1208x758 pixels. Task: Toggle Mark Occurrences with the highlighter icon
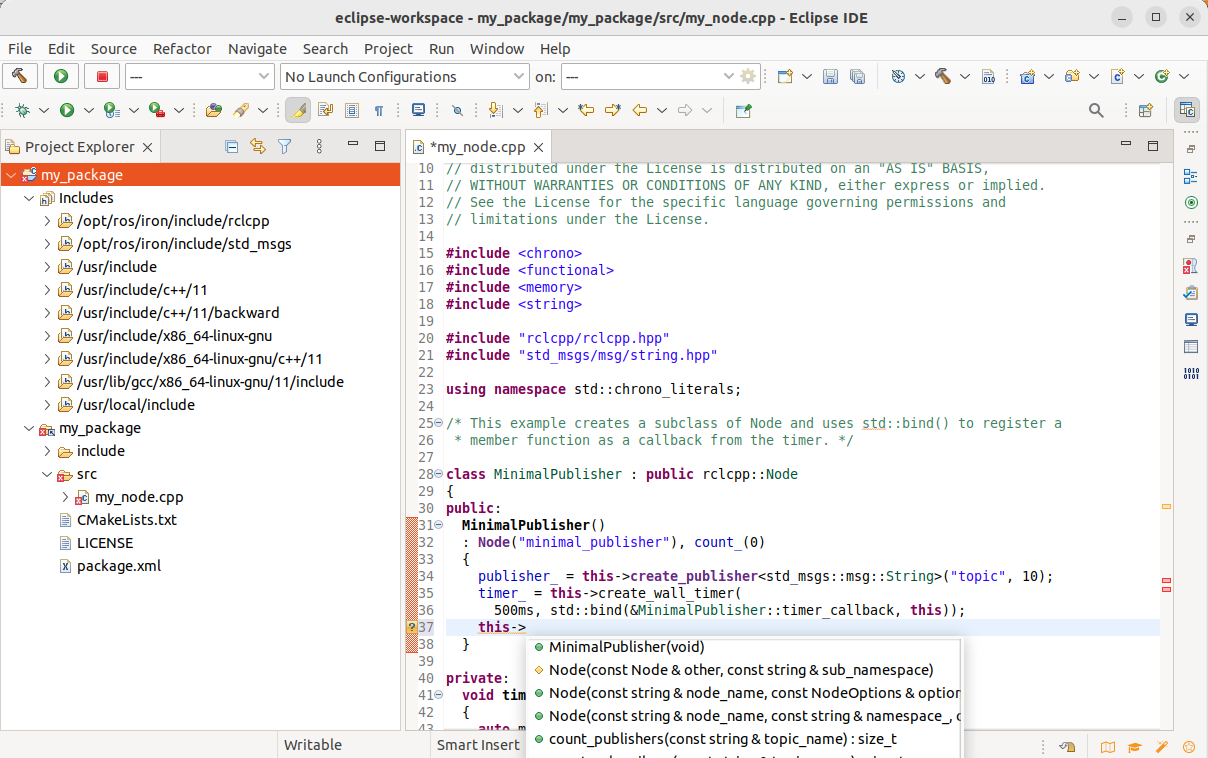click(297, 108)
